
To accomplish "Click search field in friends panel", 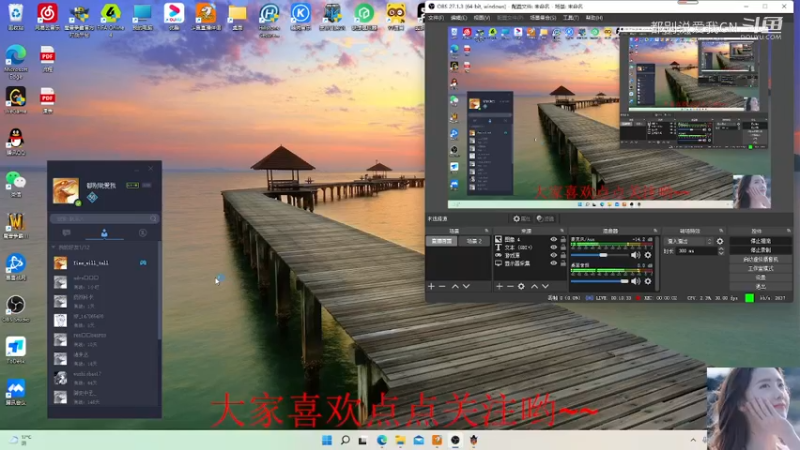I will pos(105,219).
